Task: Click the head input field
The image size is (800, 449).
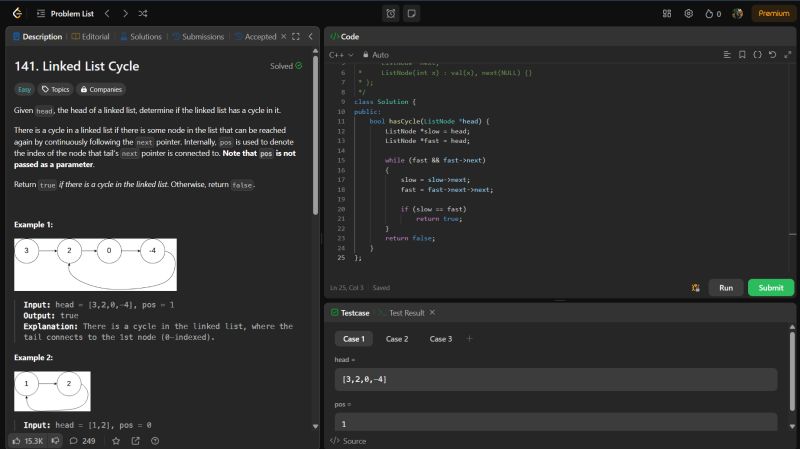Action: click(x=556, y=379)
